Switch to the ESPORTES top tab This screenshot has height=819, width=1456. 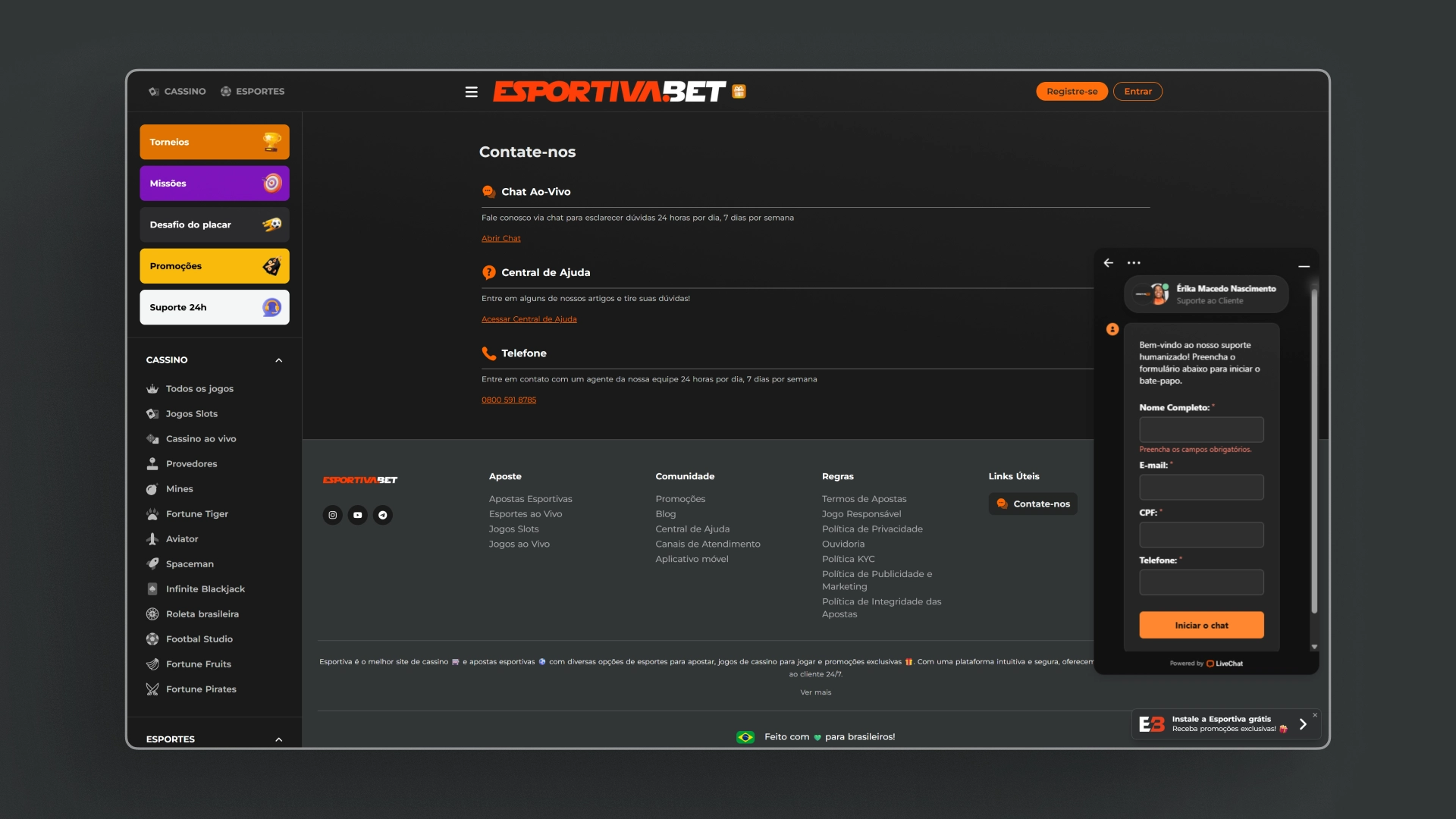click(x=253, y=92)
